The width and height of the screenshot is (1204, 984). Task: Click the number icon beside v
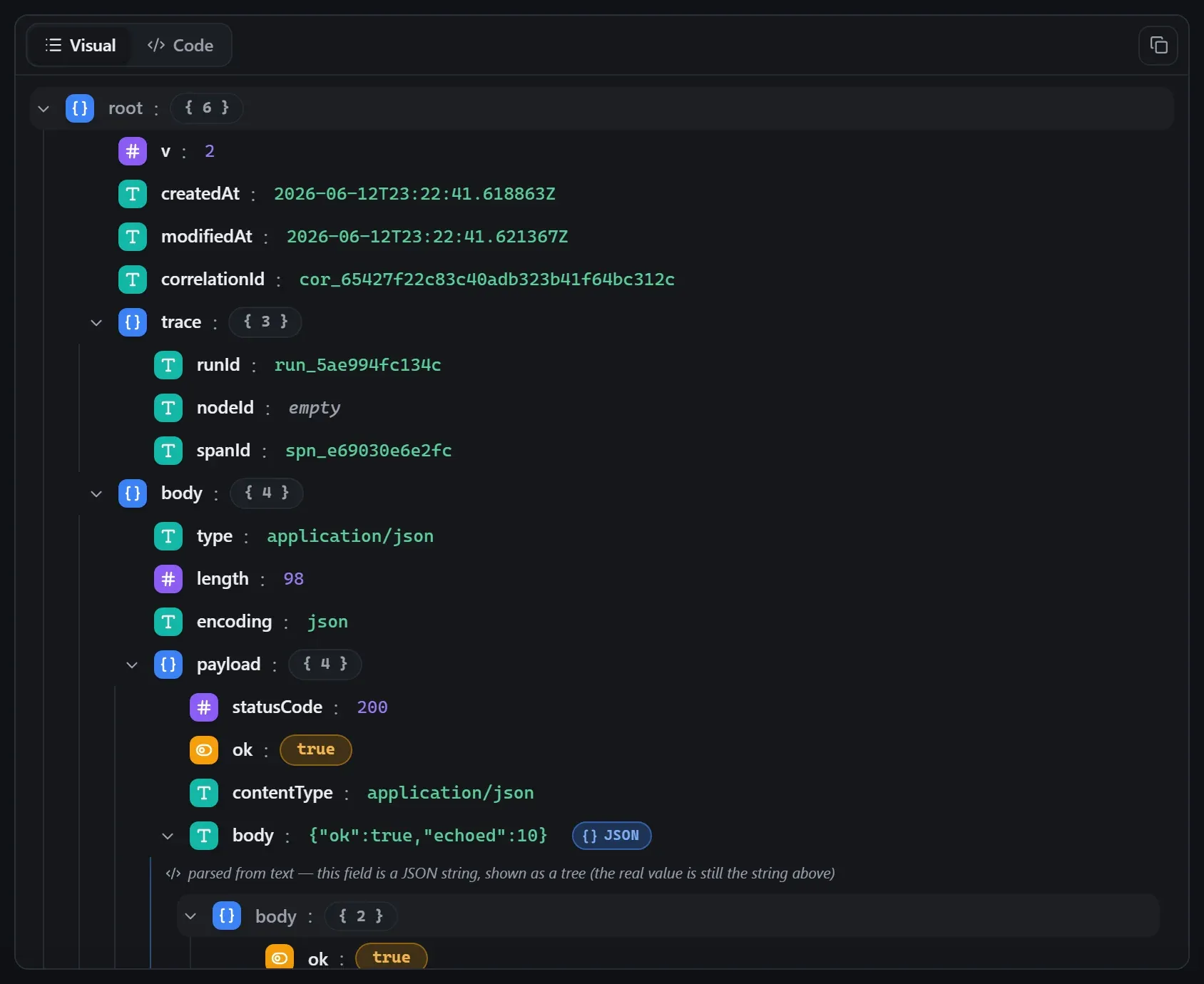click(133, 151)
